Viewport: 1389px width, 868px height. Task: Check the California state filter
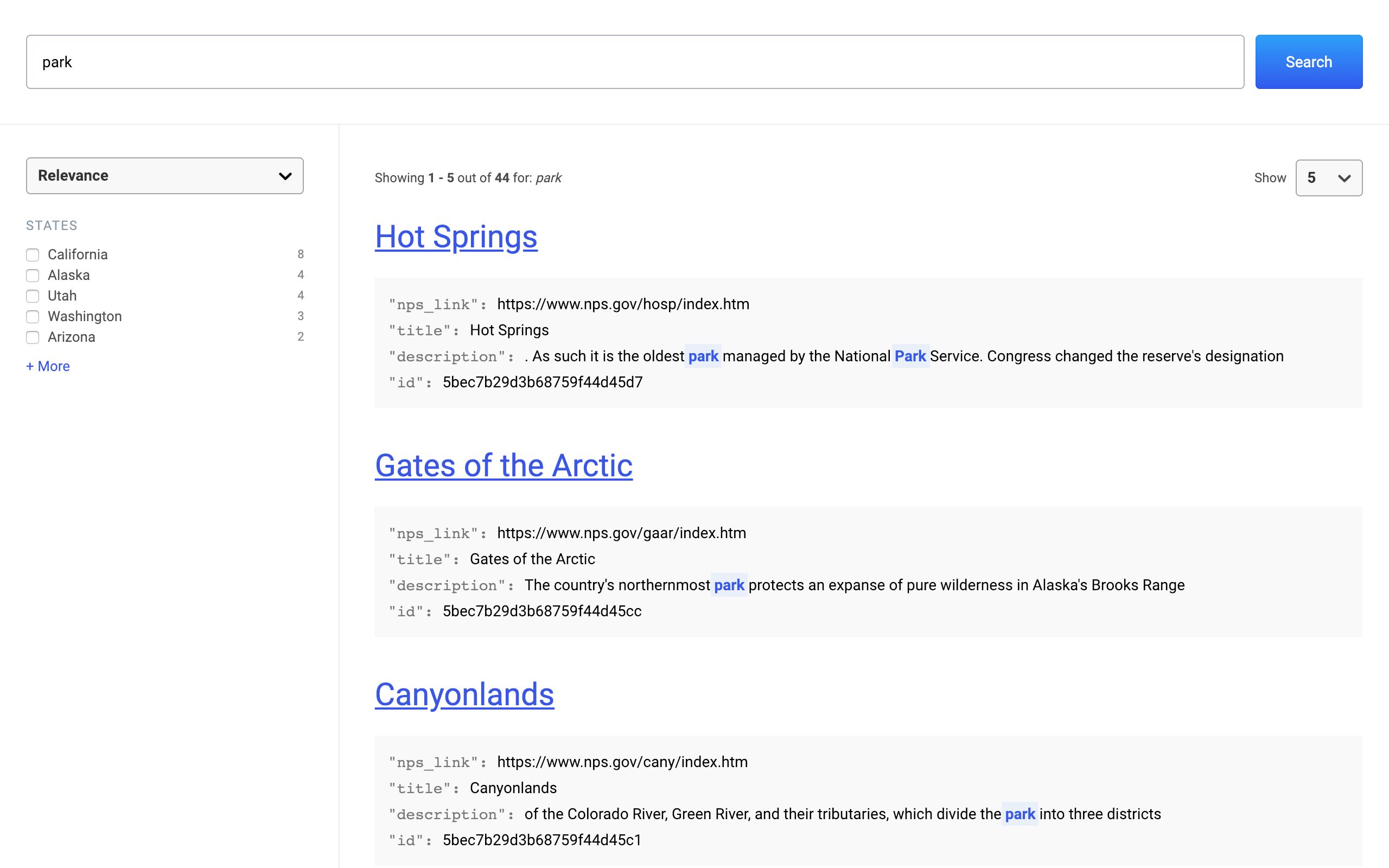[33, 255]
